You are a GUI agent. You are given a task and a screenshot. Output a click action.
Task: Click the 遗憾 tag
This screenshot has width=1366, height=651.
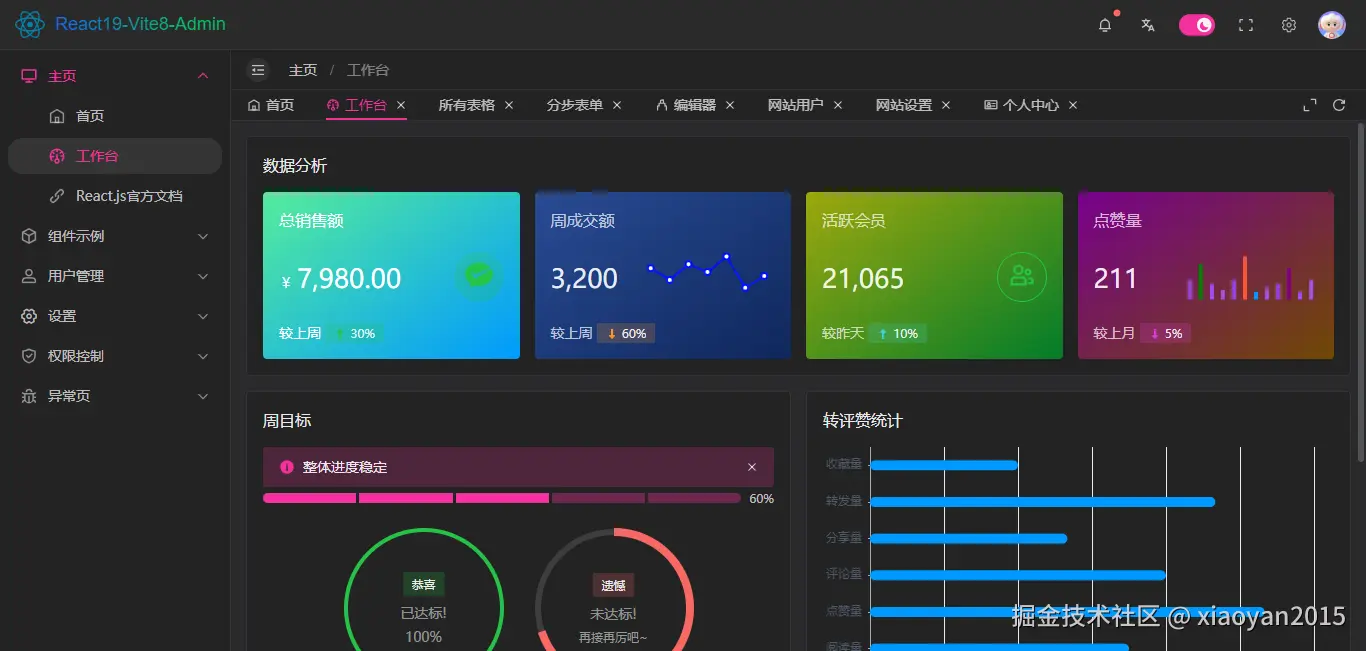point(614,585)
